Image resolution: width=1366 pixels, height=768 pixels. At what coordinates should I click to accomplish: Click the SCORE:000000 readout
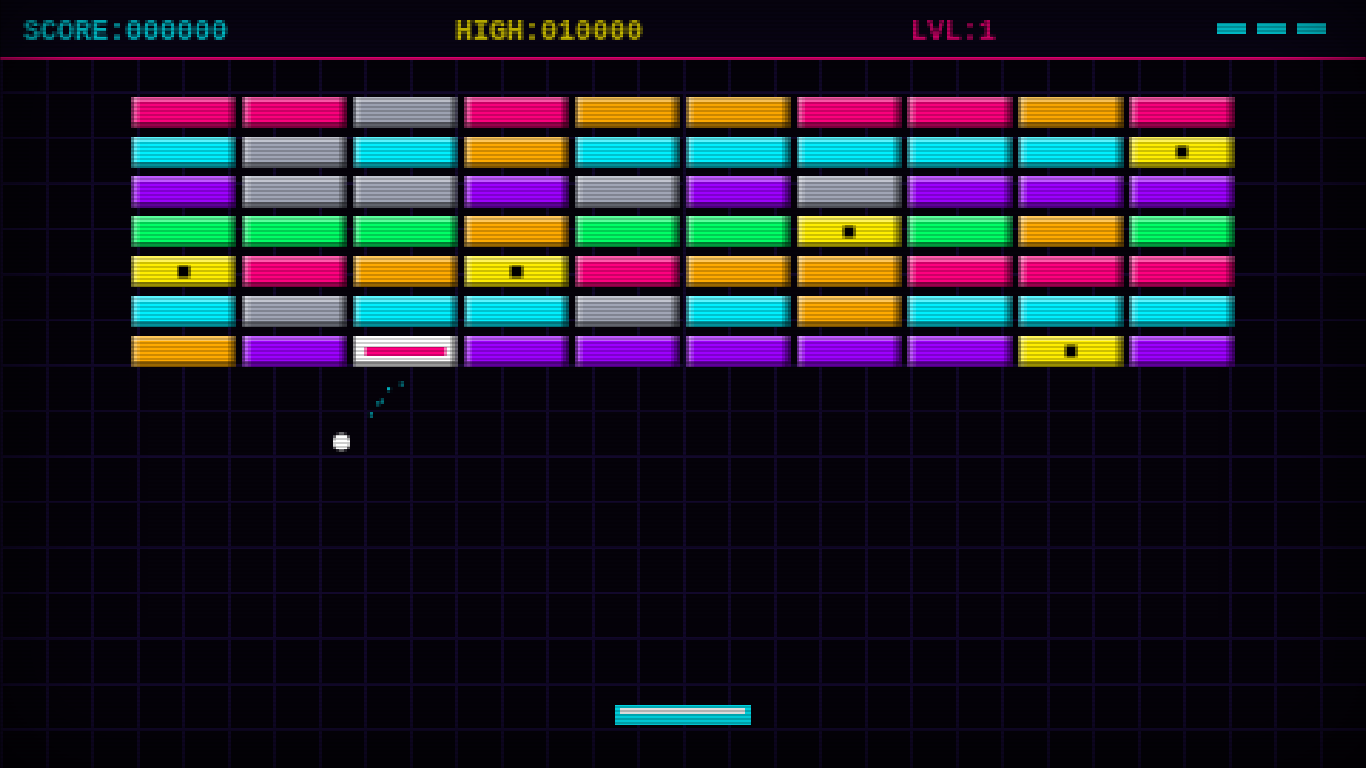pyautogui.click(x=125, y=31)
